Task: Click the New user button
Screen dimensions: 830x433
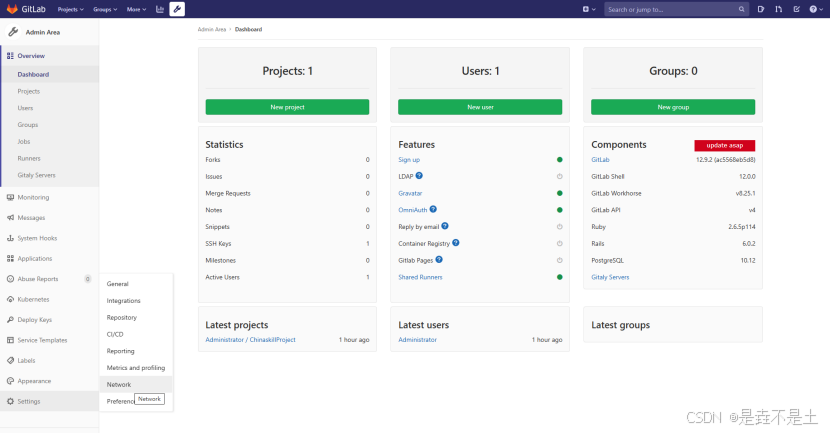Action: click(480, 107)
